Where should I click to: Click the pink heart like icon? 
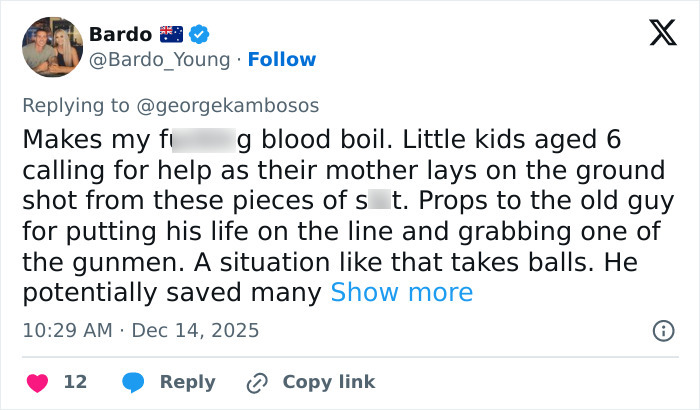(x=36, y=382)
